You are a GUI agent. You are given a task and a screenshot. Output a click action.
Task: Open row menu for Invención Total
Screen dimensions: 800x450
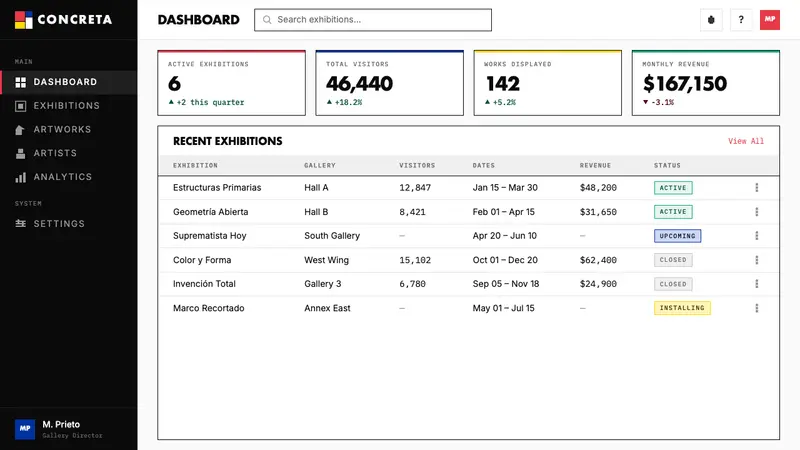point(757,284)
